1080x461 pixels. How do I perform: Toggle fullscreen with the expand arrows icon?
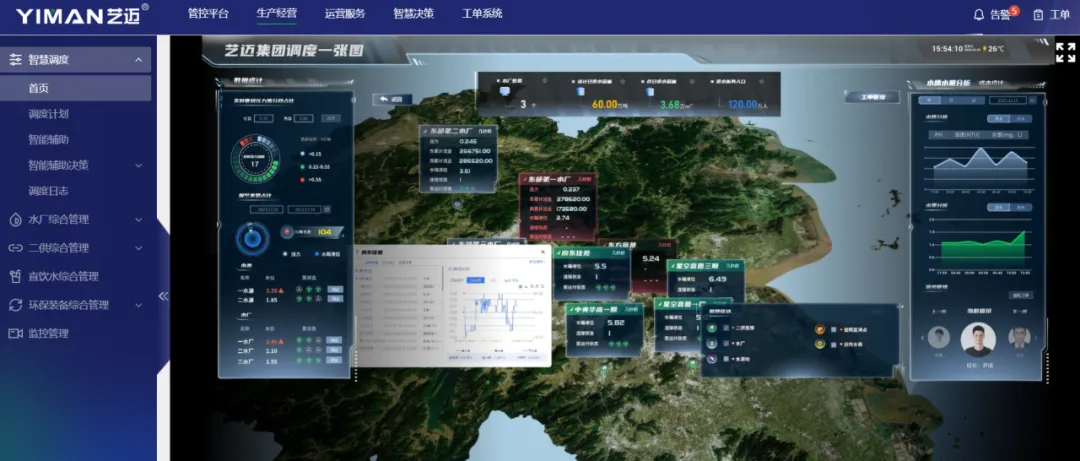[x=1065, y=52]
